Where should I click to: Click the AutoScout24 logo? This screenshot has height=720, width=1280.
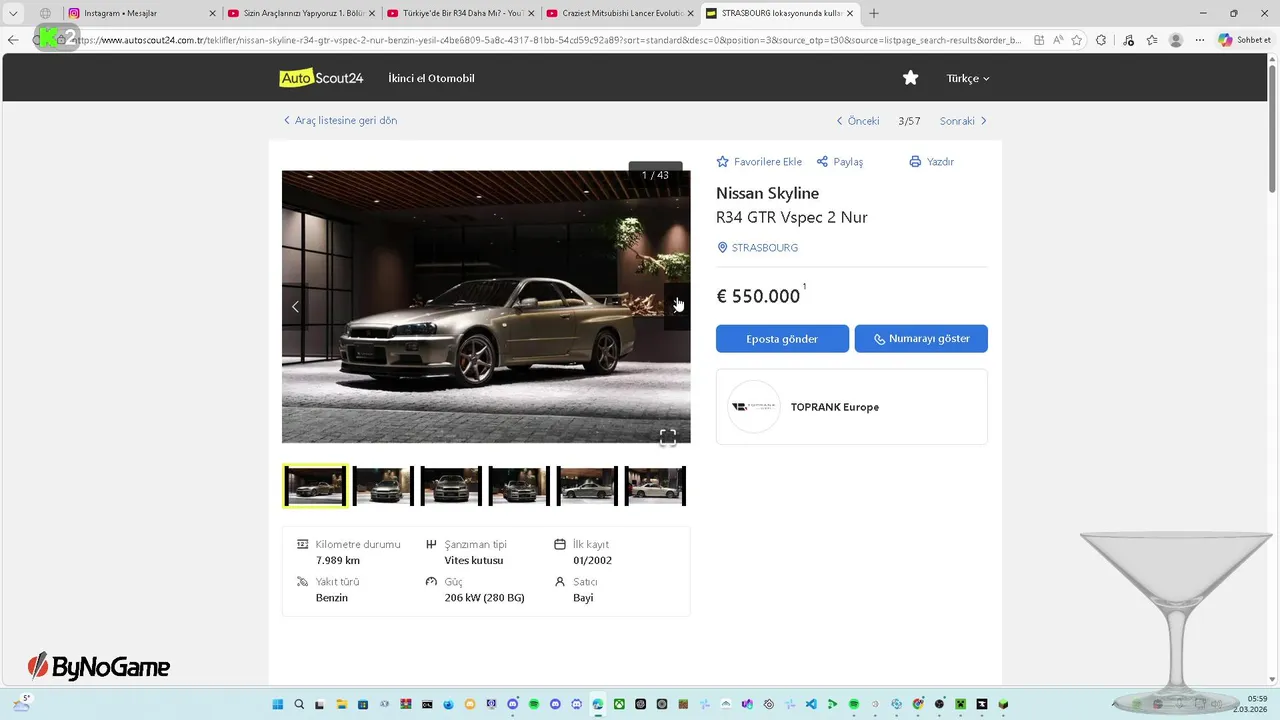click(321, 78)
